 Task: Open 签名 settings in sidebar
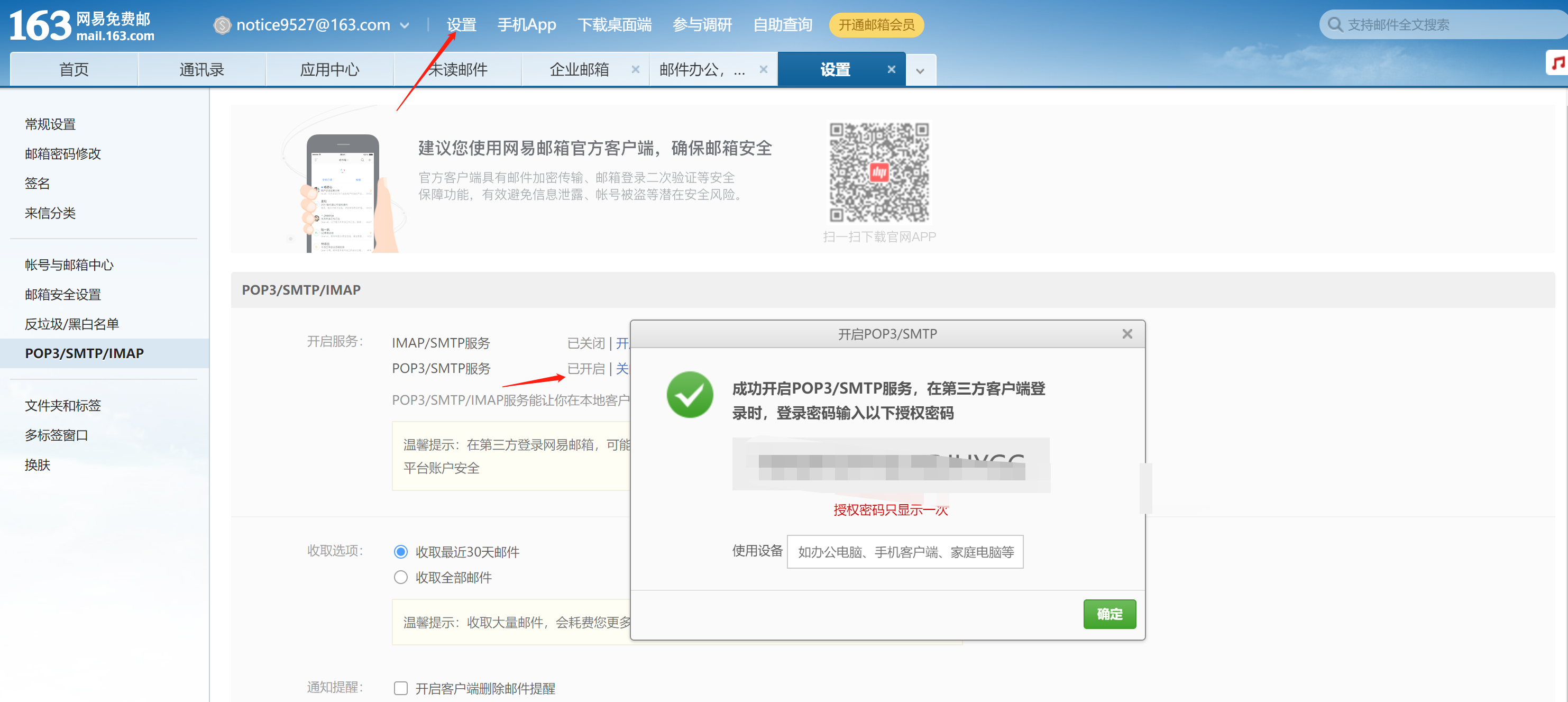tap(37, 183)
